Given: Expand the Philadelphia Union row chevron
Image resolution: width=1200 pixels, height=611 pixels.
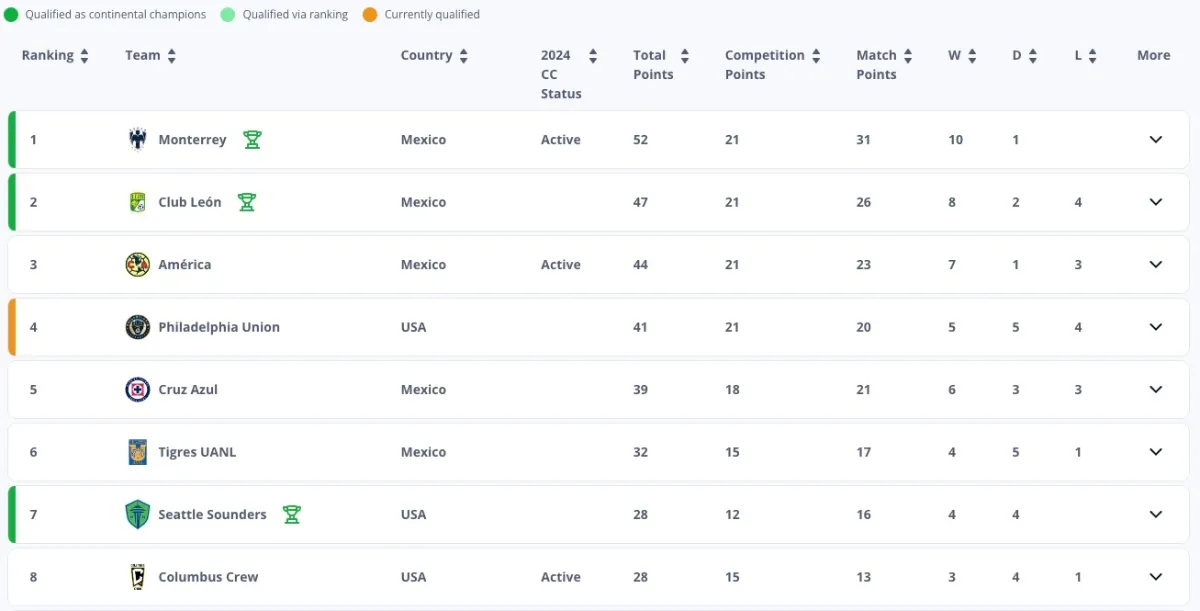Looking at the screenshot, I should click(x=1156, y=327).
